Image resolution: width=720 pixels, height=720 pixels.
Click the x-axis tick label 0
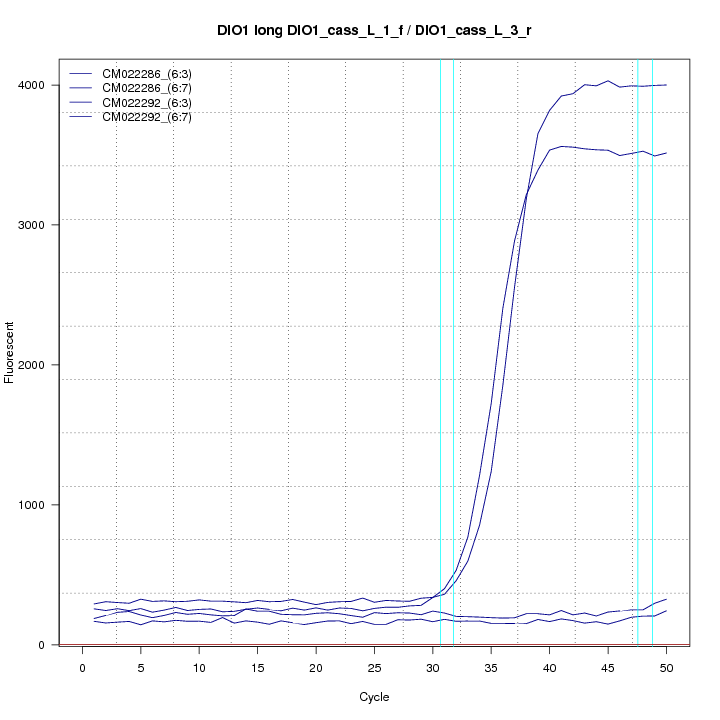(x=82, y=667)
